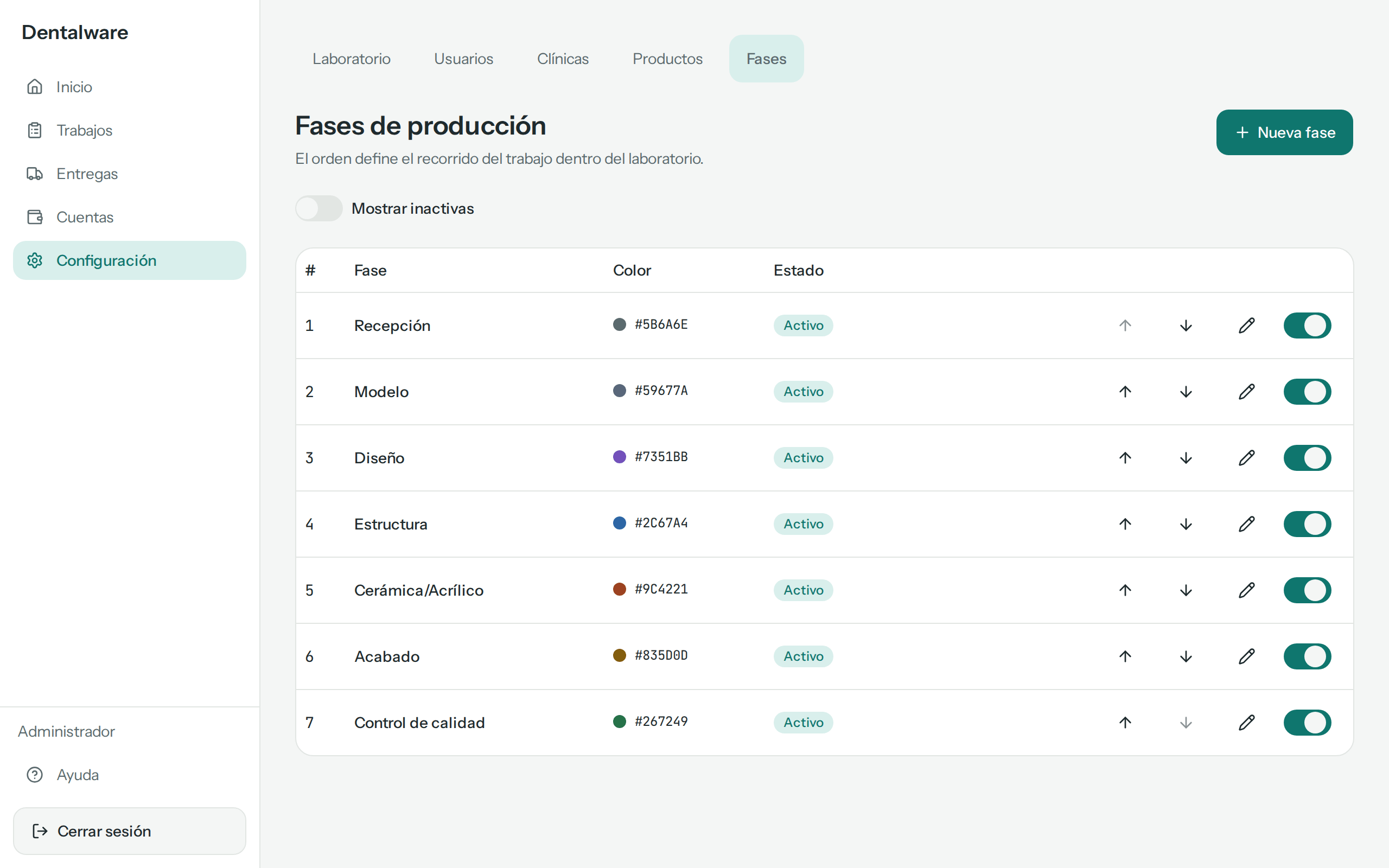Disable the Diseño phase toggle

tap(1307, 457)
